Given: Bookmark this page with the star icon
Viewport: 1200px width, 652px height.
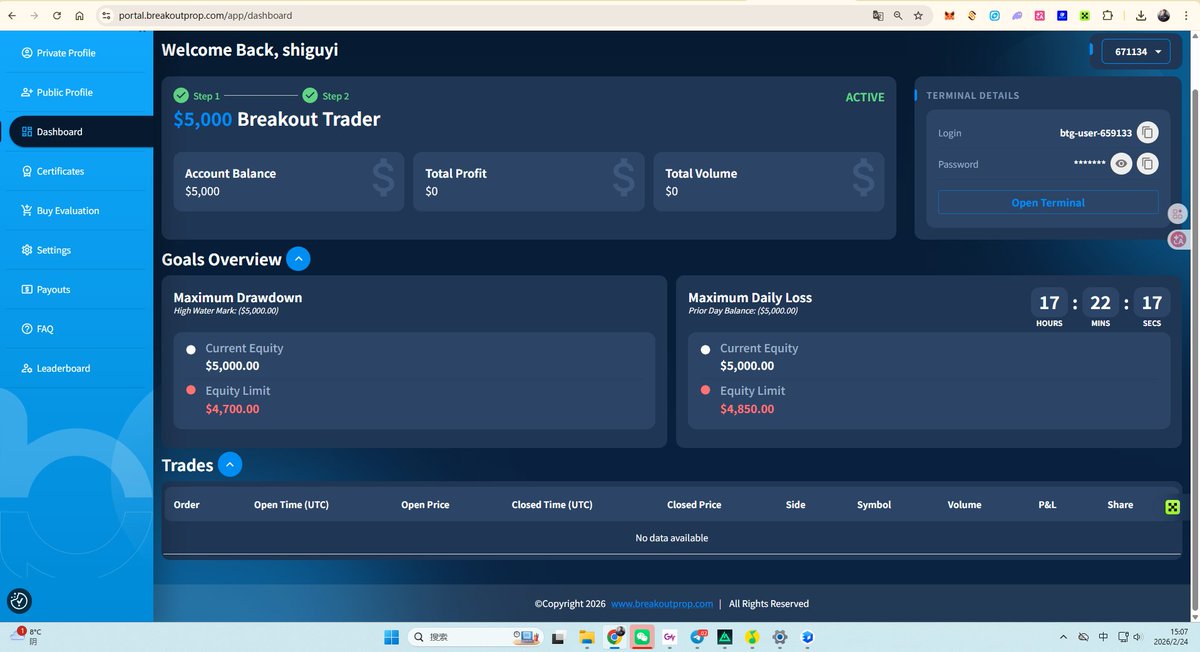Looking at the screenshot, I should point(918,16).
